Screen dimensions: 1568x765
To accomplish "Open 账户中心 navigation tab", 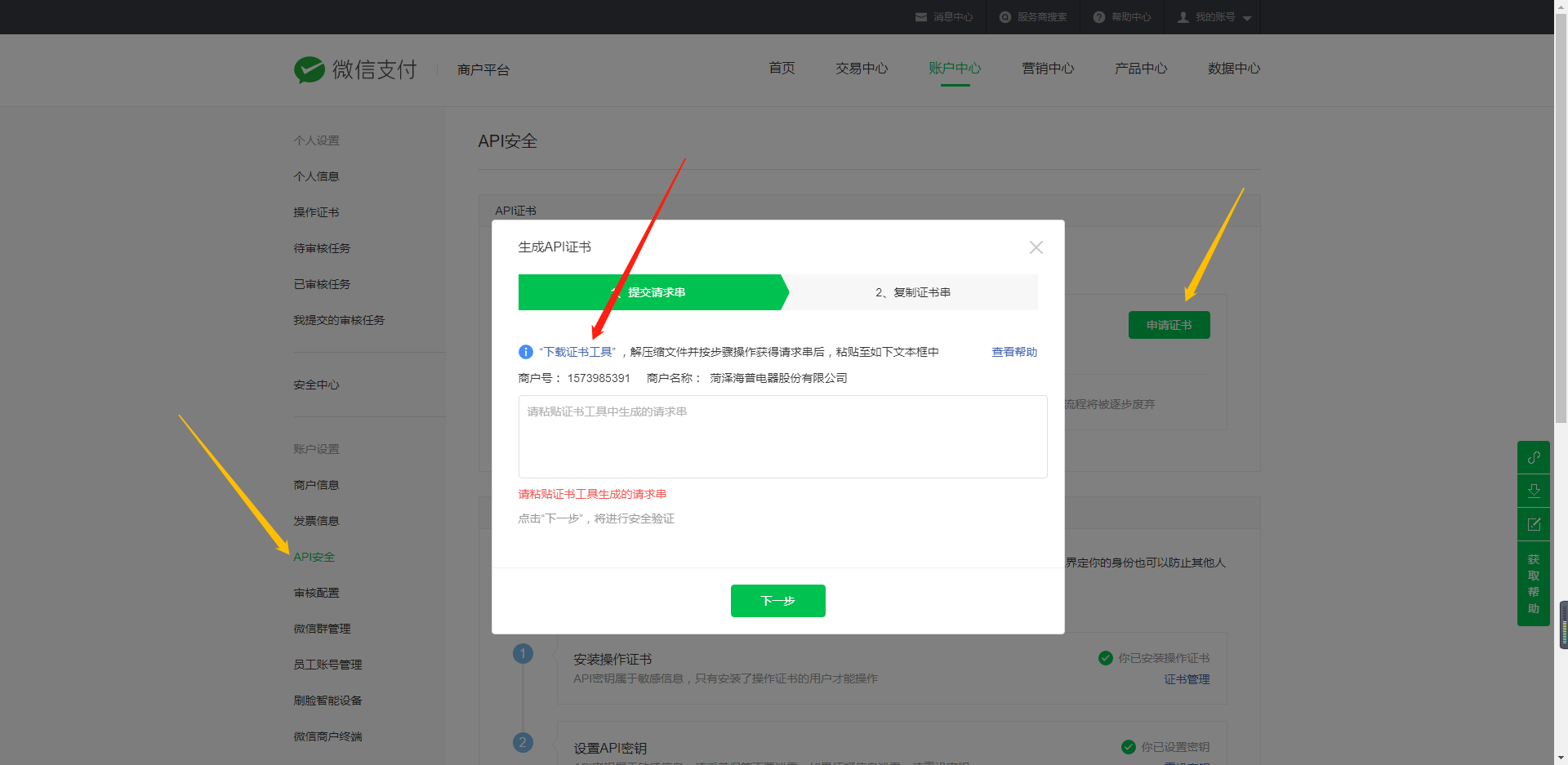I will click(955, 69).
